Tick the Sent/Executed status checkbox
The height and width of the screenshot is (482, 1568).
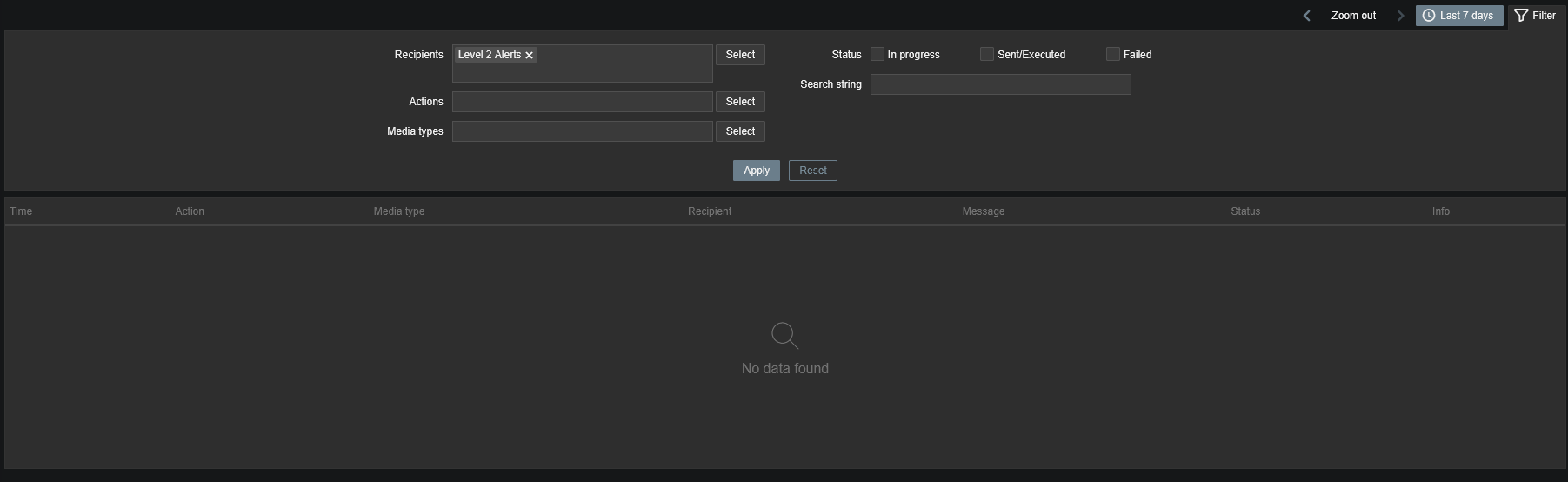click(987, 54)
